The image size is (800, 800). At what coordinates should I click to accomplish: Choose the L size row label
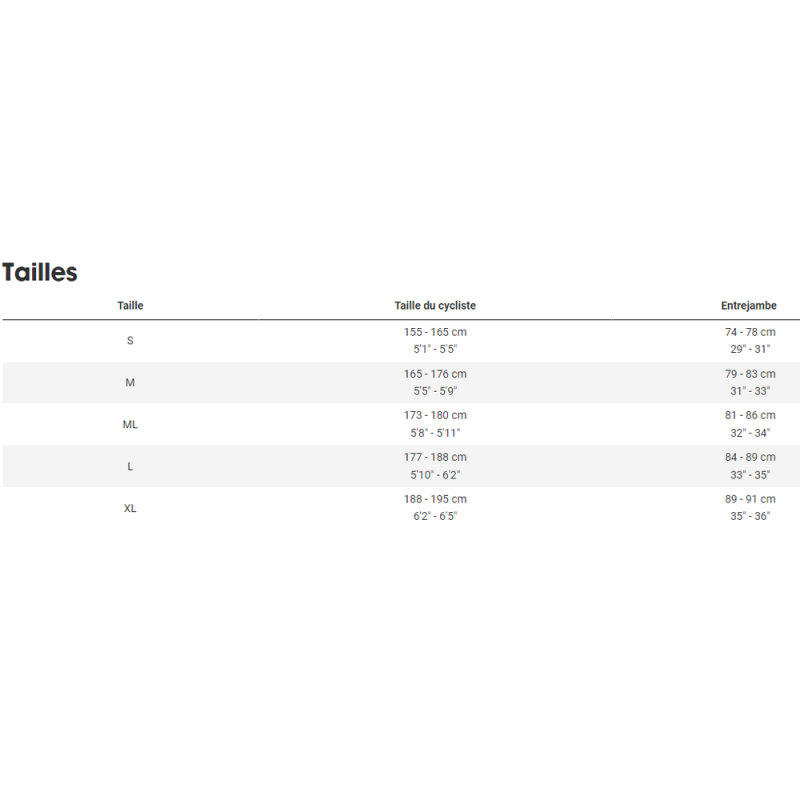pyautogui.click(x=130, y=467)
